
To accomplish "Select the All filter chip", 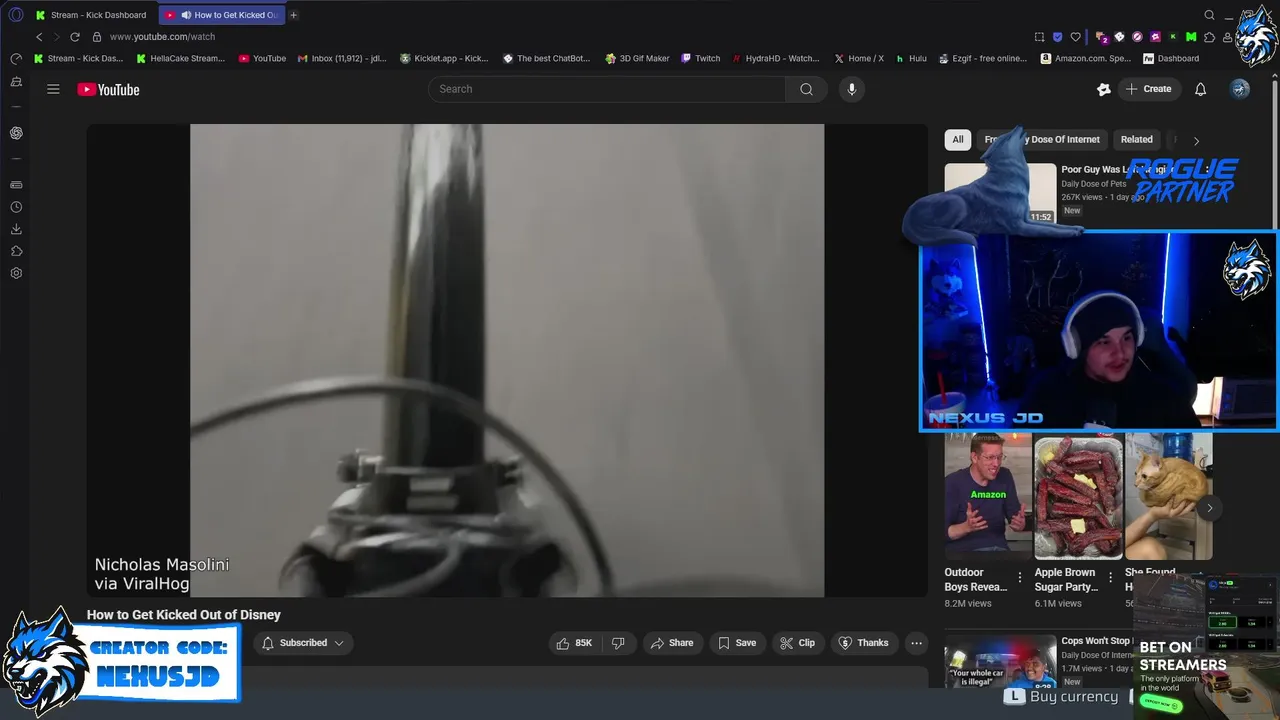I will [x=958, y=140].
